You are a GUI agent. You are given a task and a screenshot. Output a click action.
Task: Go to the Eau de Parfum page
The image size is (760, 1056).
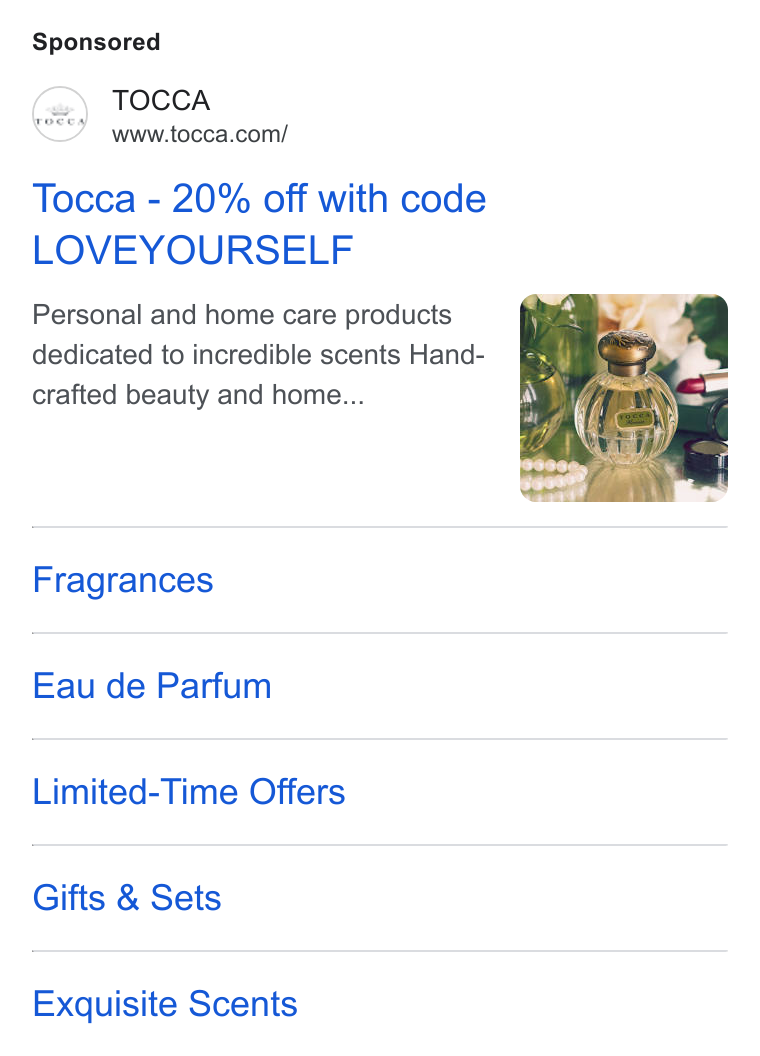152,686
